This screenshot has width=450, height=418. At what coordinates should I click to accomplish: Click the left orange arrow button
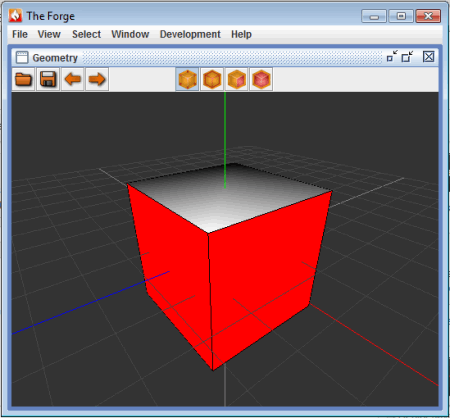(x=73, y=79)
